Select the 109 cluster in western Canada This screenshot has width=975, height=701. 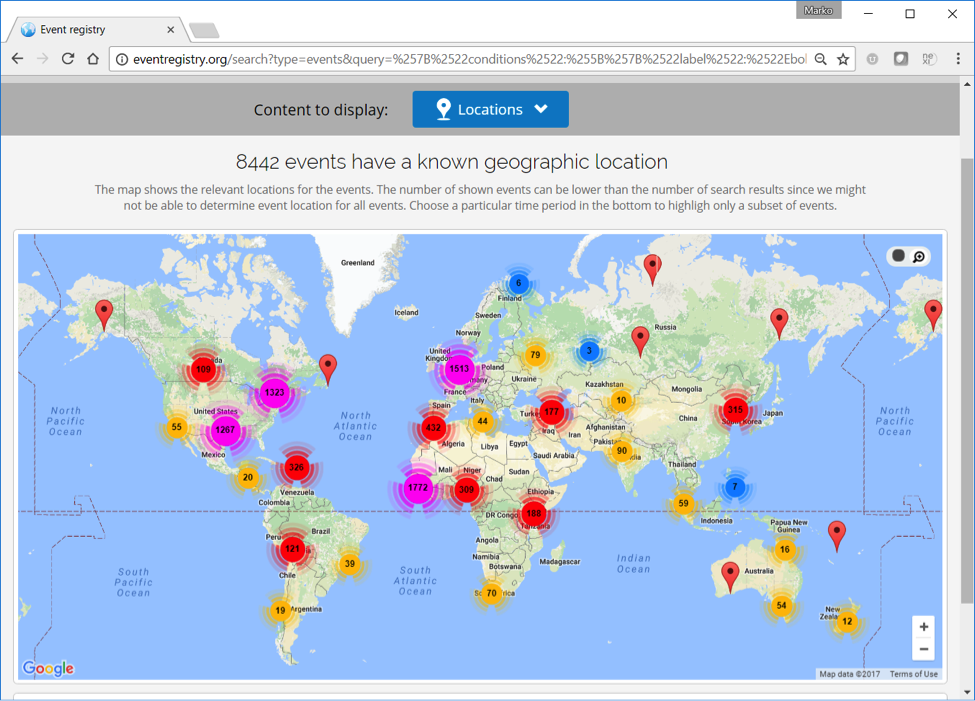(203, 369)
